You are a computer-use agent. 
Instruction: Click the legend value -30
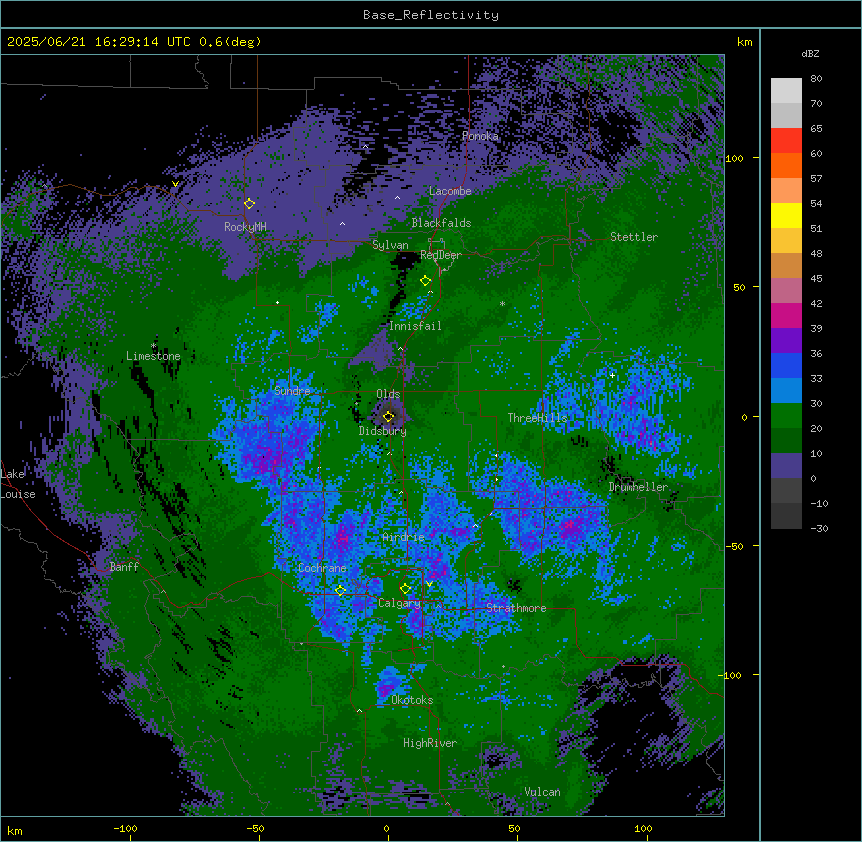point(819,529)
